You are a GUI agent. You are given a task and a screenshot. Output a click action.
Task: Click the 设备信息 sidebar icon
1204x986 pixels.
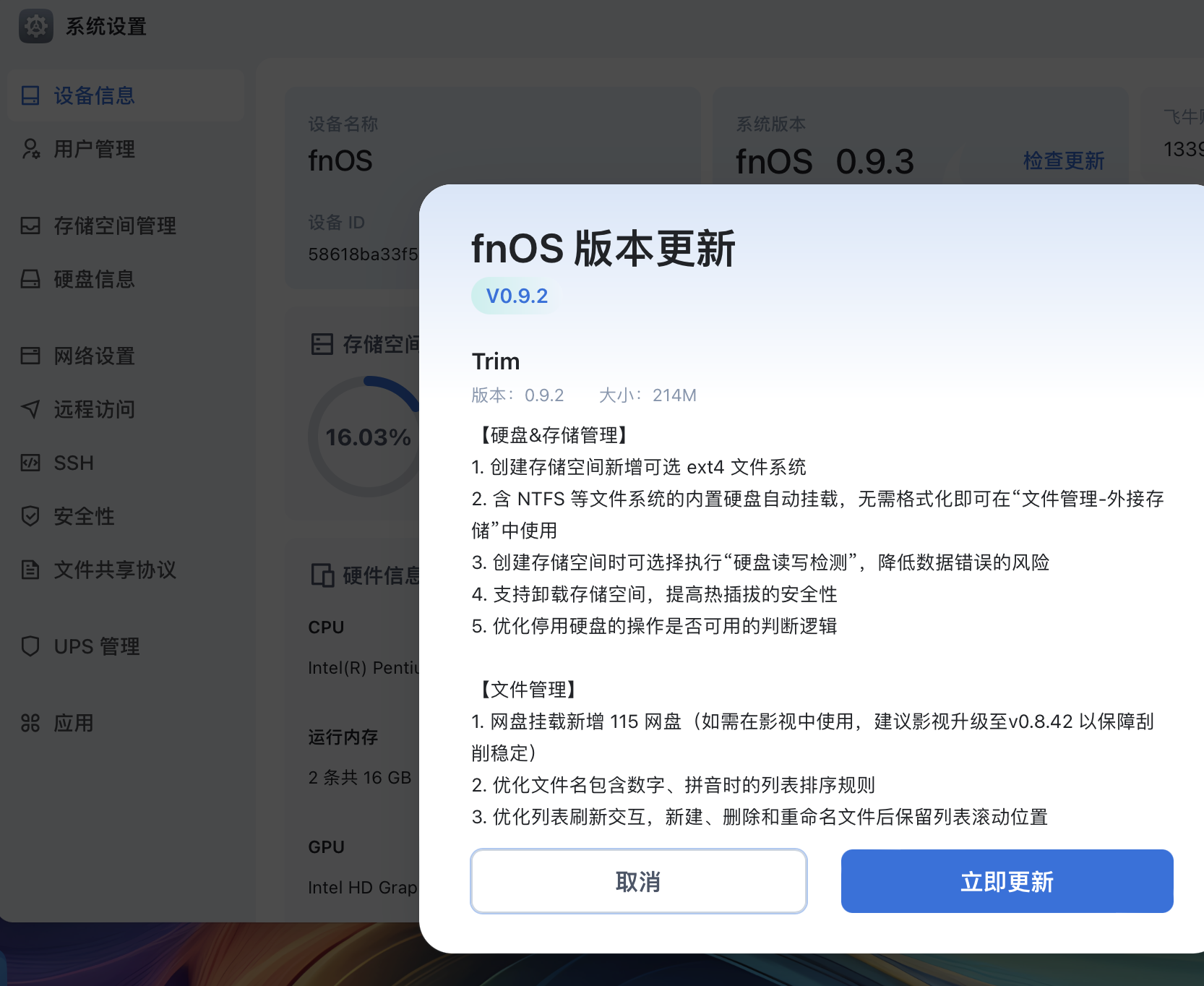(30, 95)
